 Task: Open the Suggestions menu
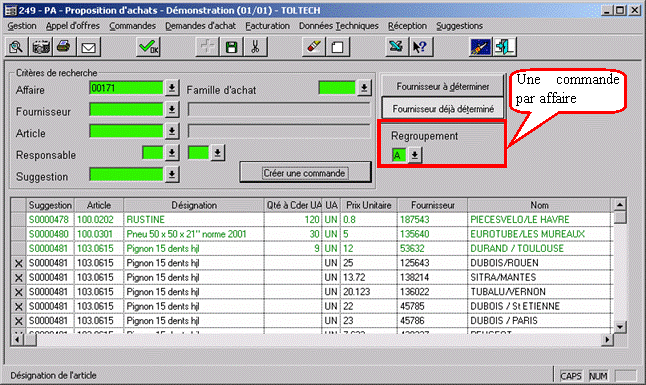tap(459, 26)
